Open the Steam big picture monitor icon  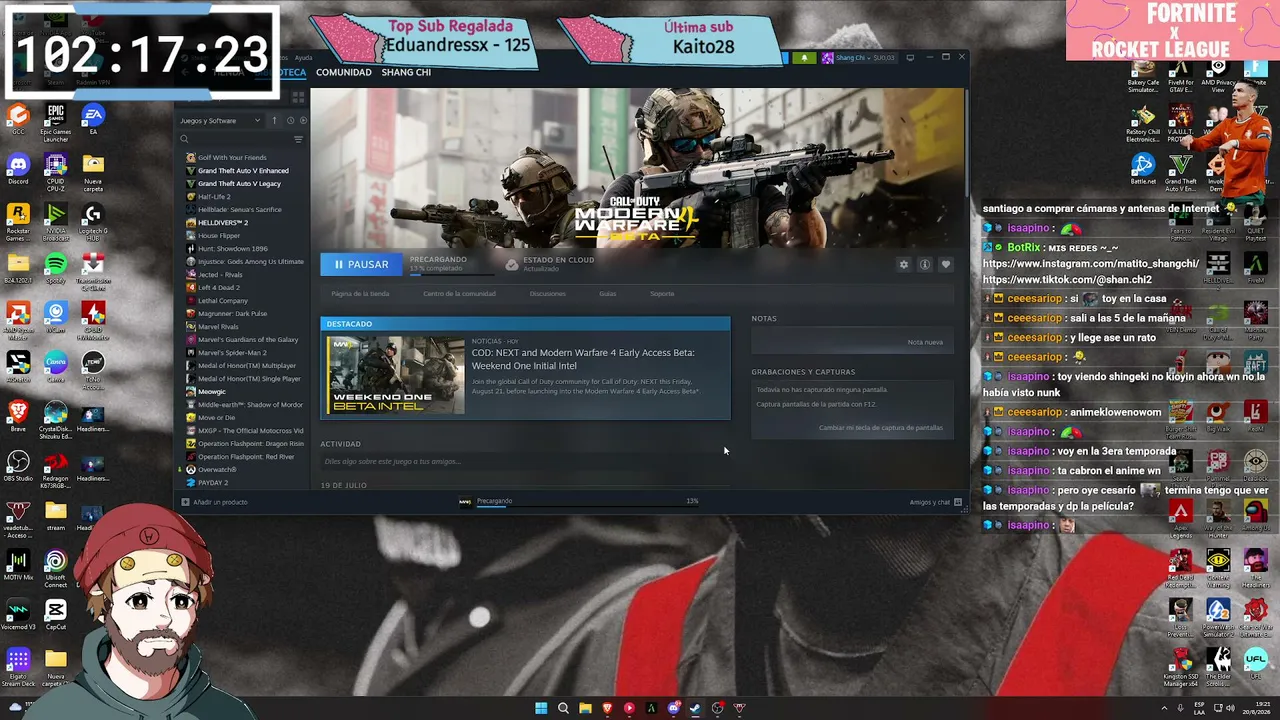click(910, 58)
